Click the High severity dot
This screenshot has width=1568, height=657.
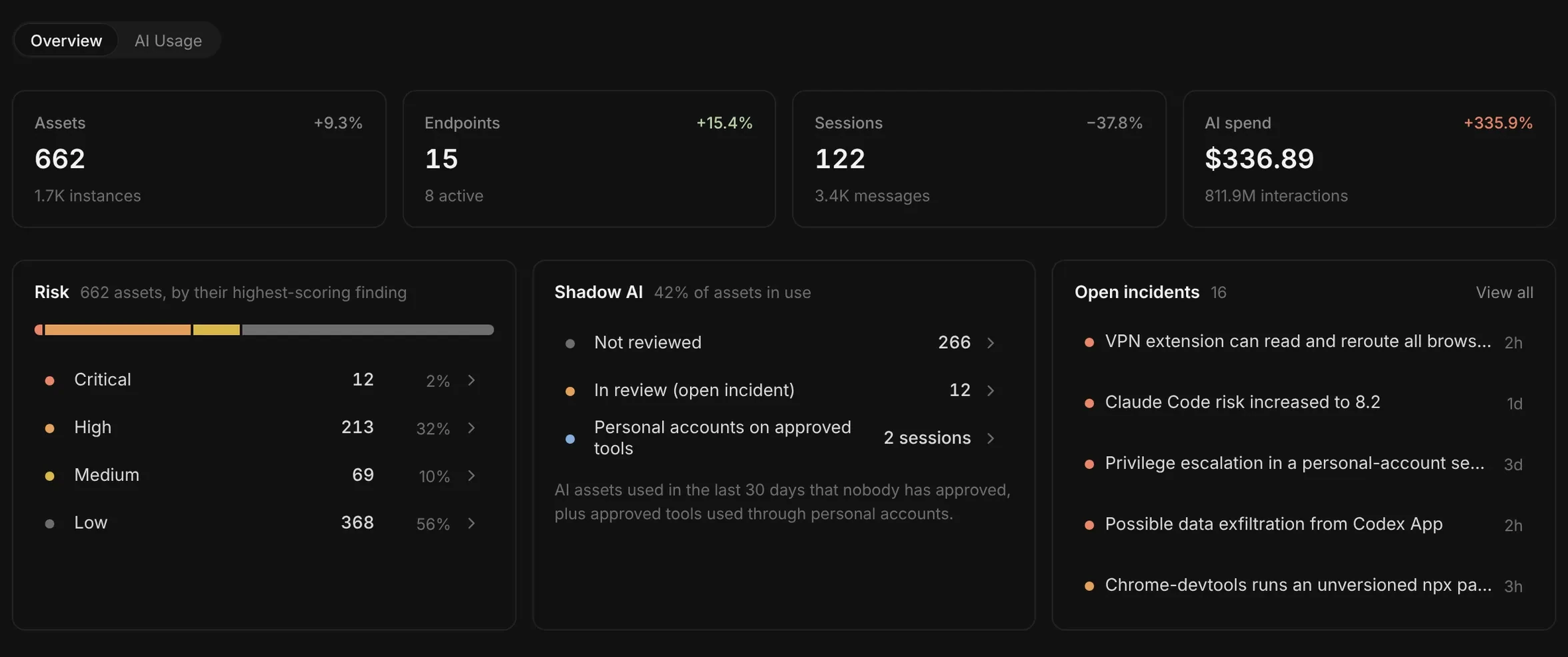click(x=49, y=428)
